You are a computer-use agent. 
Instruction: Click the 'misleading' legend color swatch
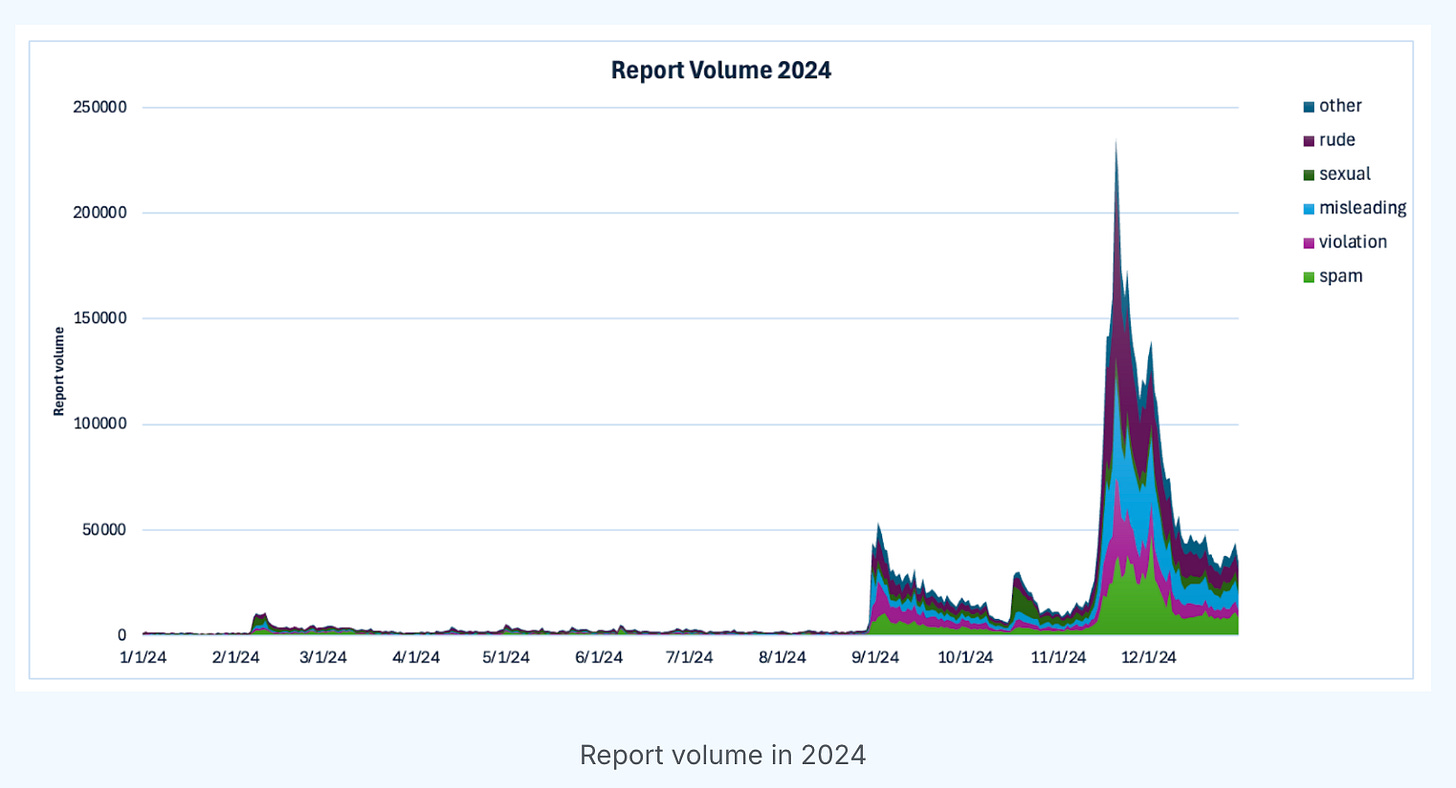pos(1308,208)
